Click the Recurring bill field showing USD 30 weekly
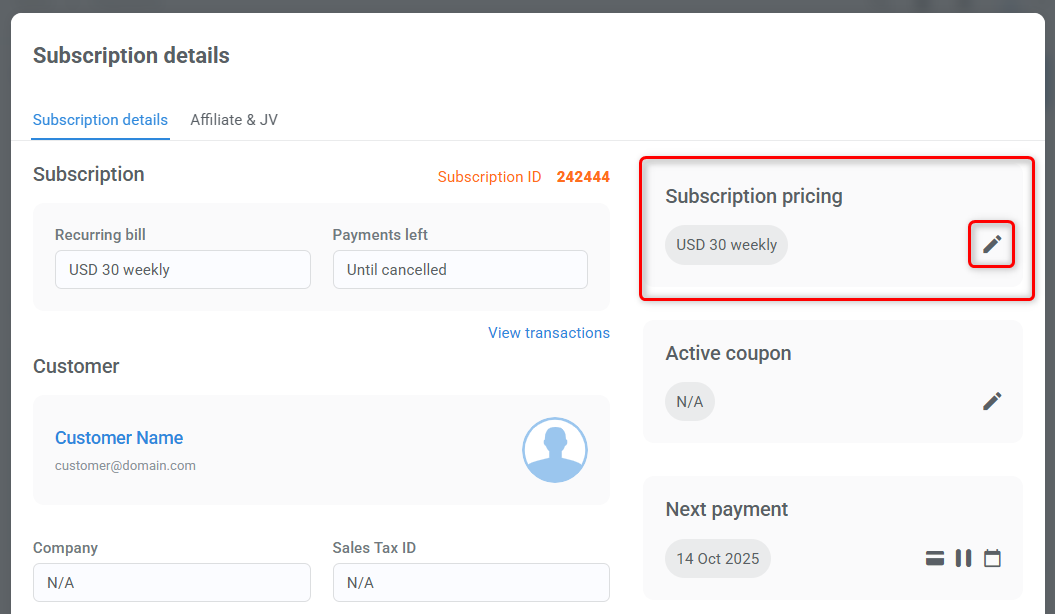Screen dimensions: 1055x614 point(182,269)
